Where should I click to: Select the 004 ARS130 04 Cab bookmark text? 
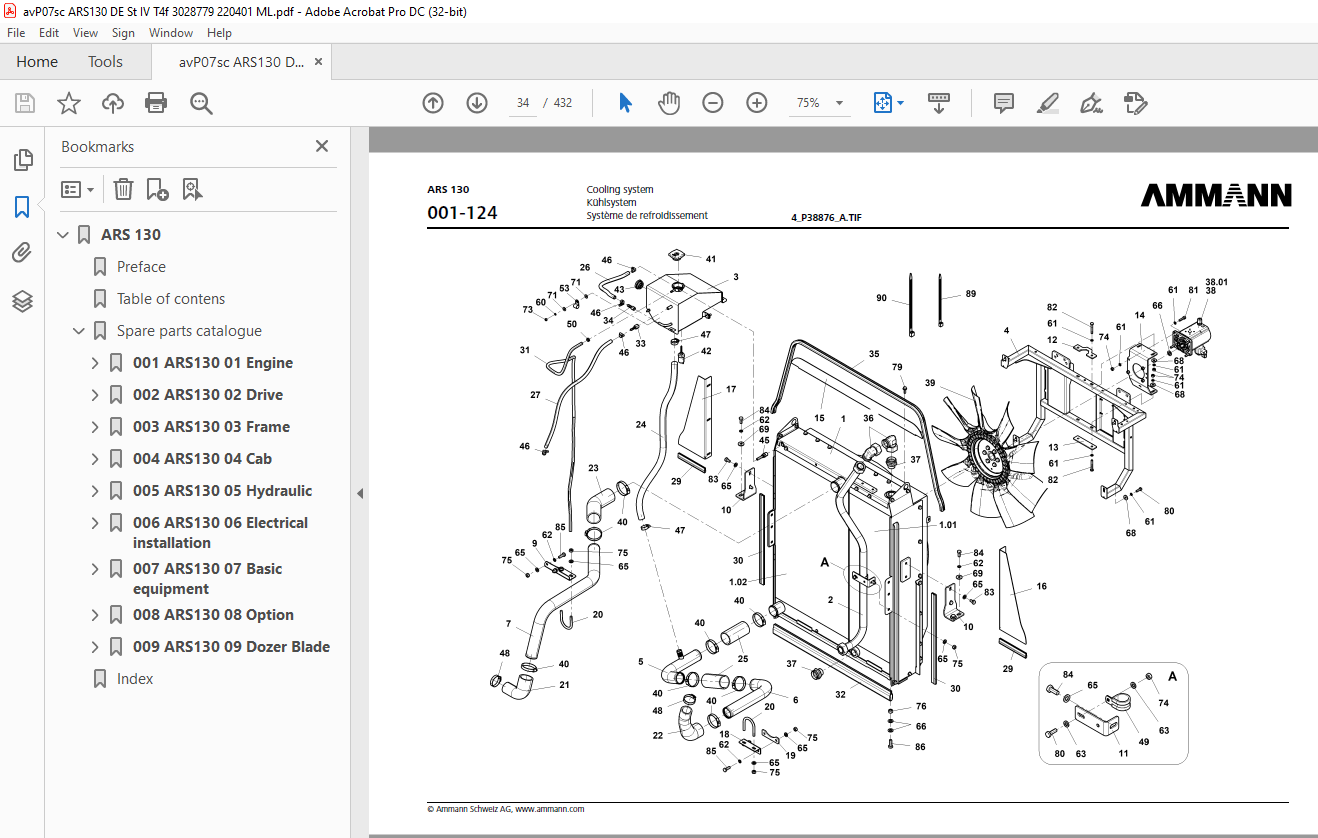pyautogui.click(x=202, y=459)
